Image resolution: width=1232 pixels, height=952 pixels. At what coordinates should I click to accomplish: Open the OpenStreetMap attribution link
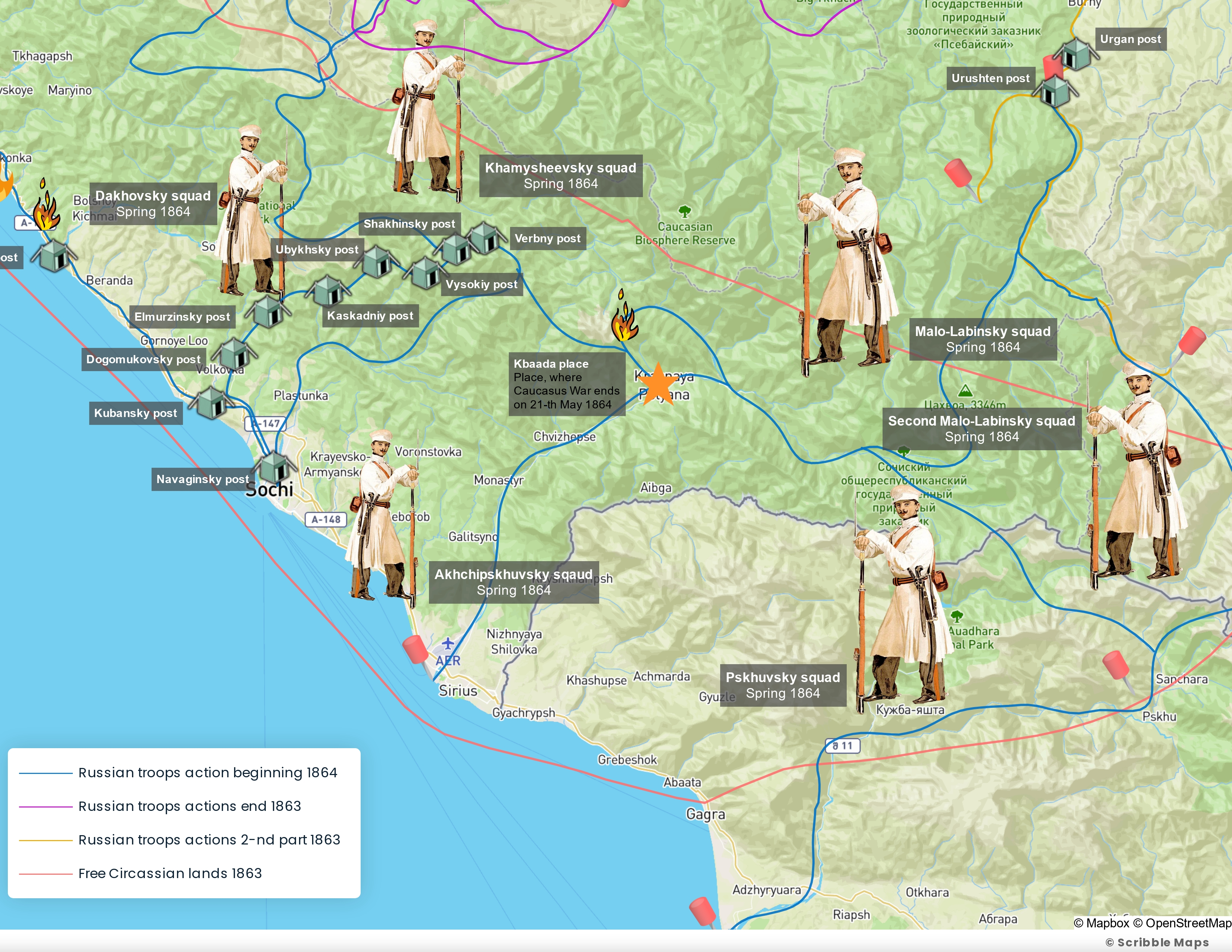pyautogui.click(x=1182, y=923)
